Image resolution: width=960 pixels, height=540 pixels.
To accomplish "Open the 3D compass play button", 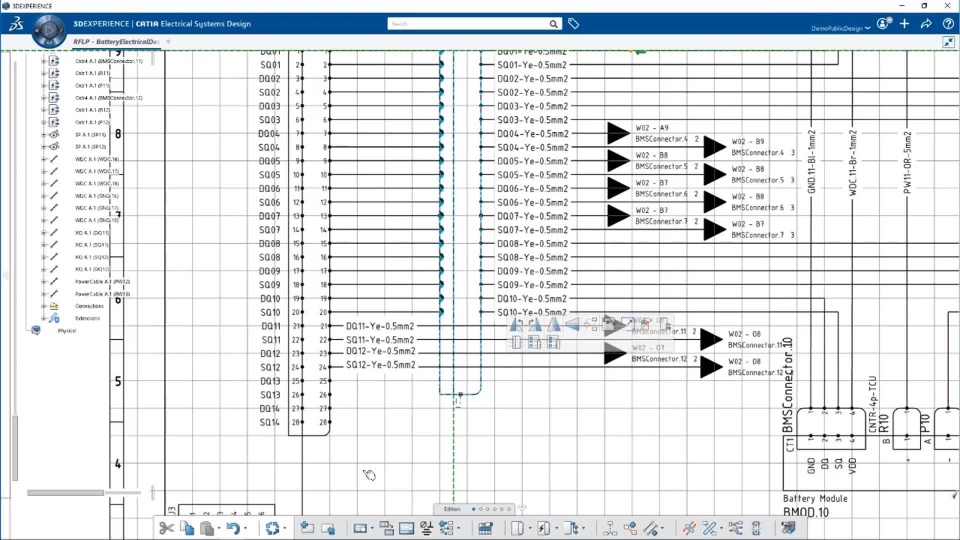I will [49, 30].
